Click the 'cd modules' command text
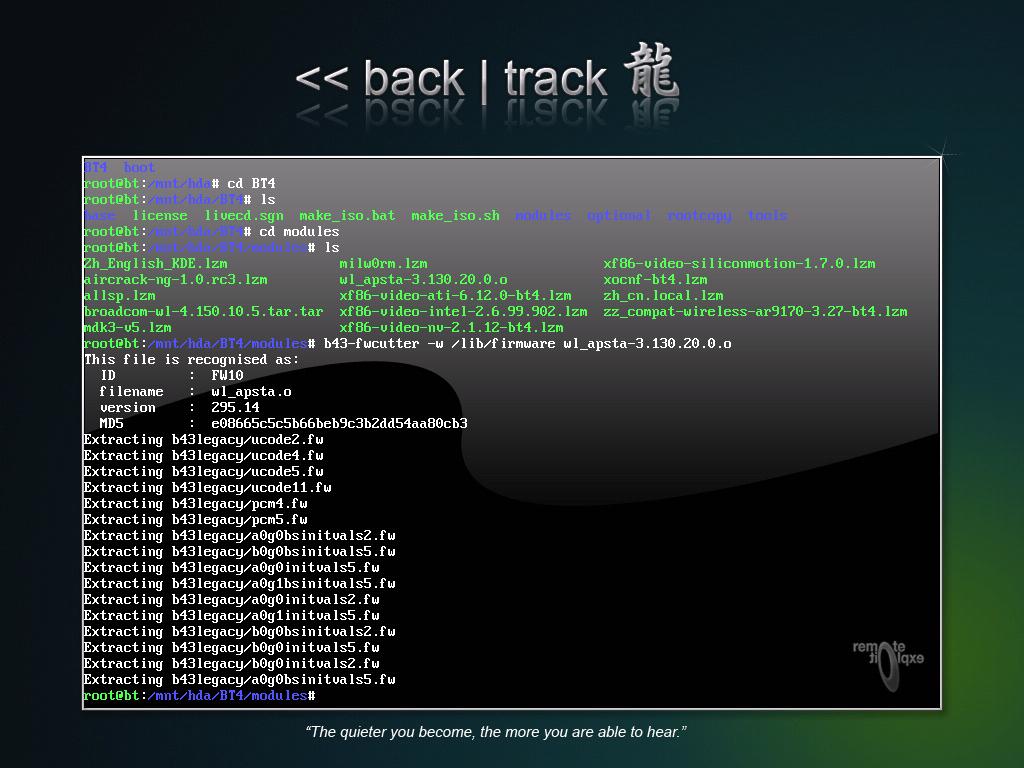The width and height of the screenshot is (1024, 768). [299, 232]
